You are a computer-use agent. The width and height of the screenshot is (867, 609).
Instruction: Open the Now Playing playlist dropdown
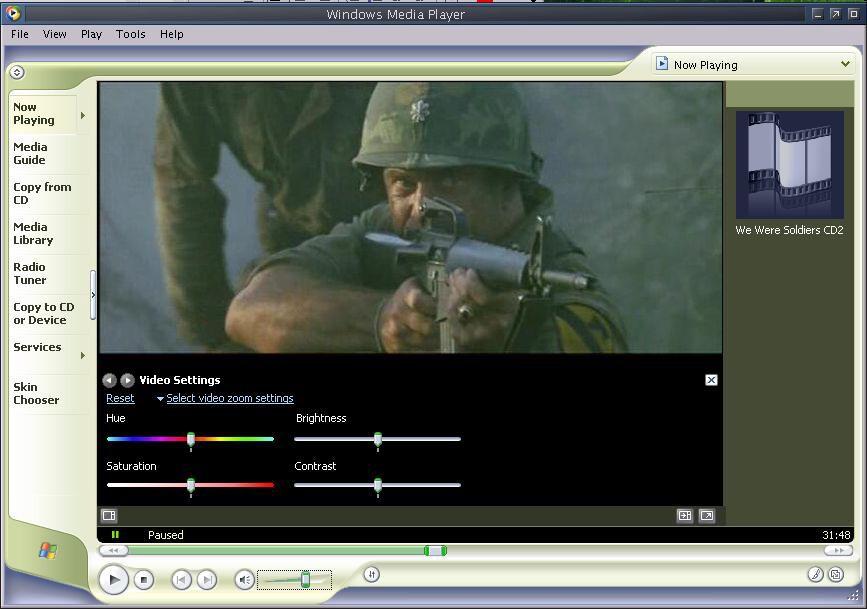point(845,64)
